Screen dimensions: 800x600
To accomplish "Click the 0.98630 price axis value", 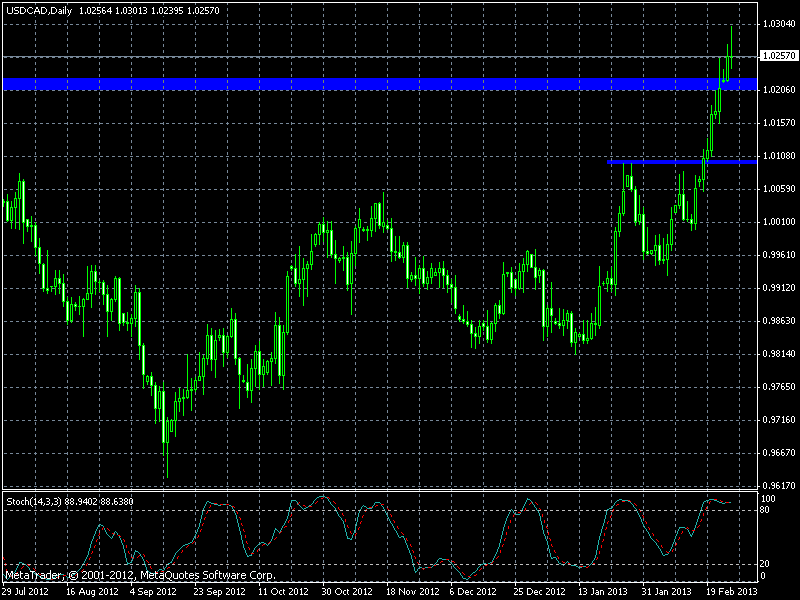I will pyautogui.click(x=779, y=320).
